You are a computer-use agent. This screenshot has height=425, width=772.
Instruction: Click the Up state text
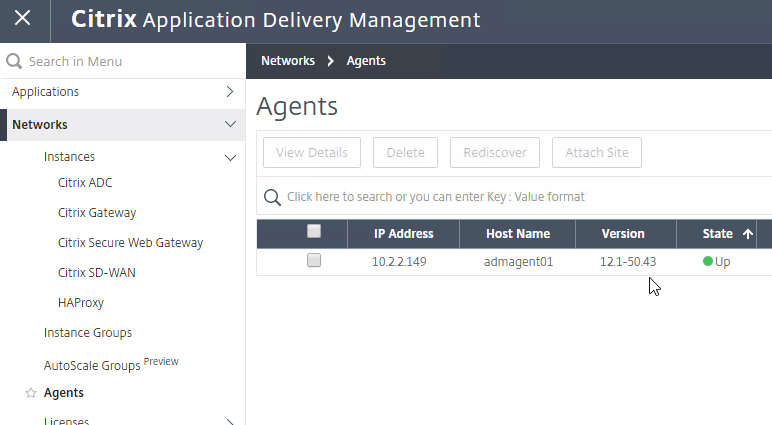coord(722,262)
